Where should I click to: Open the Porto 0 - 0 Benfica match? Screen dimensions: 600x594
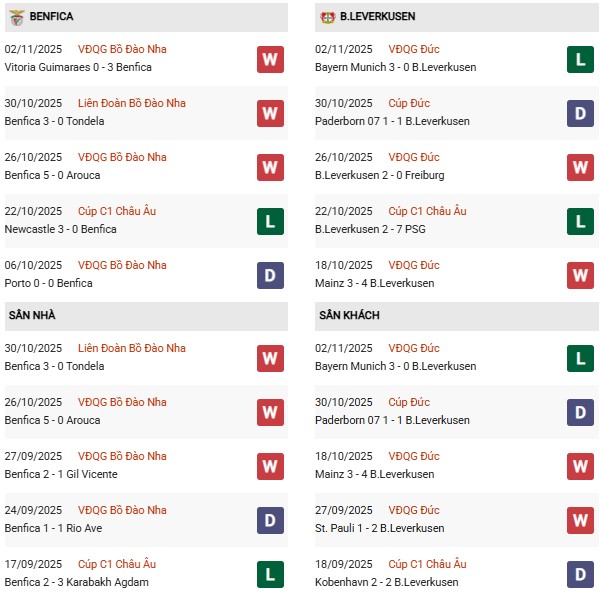pos(49,283)
